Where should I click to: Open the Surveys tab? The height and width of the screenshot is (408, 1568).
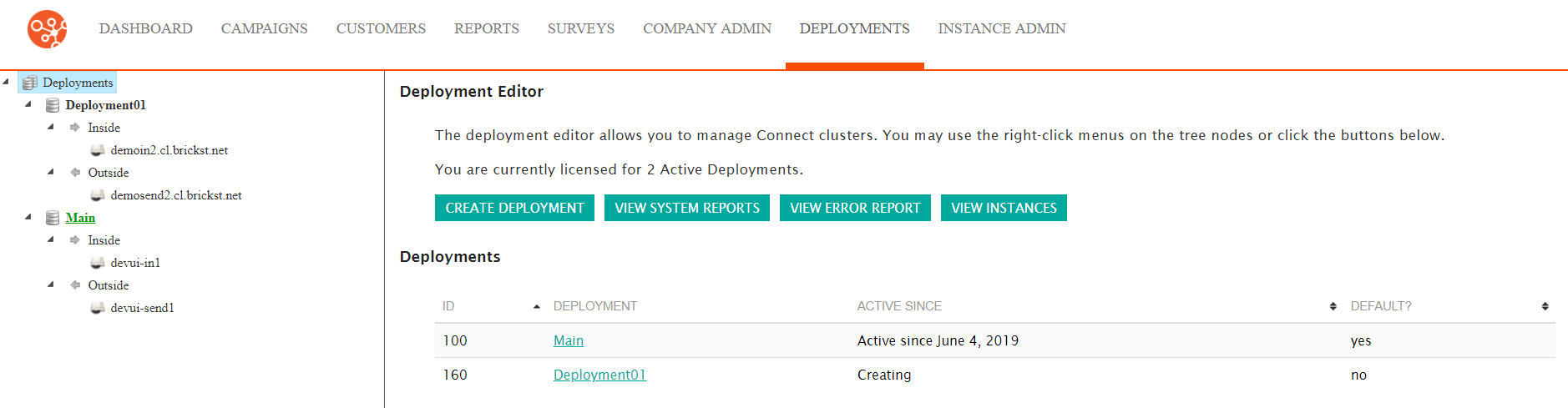pyautogui.click(x=581, y=28)
